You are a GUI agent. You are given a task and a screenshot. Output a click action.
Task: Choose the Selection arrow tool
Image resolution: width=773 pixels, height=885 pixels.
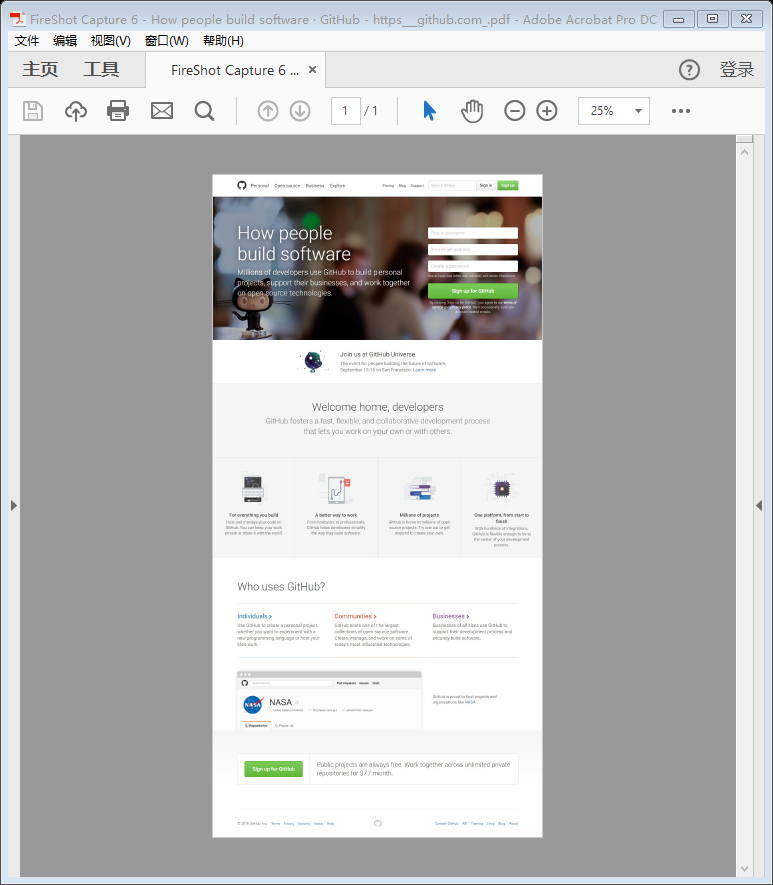click(429, 111)
